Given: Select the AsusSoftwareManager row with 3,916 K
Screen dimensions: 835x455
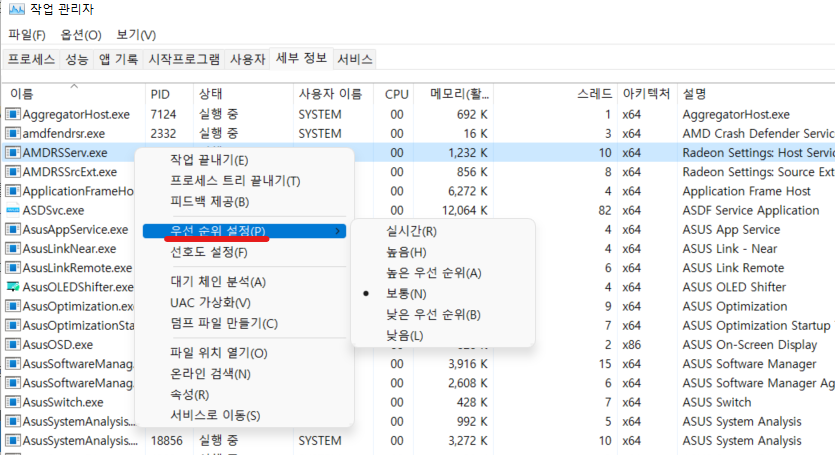Looking at the screenshot, I should point(418,363).
